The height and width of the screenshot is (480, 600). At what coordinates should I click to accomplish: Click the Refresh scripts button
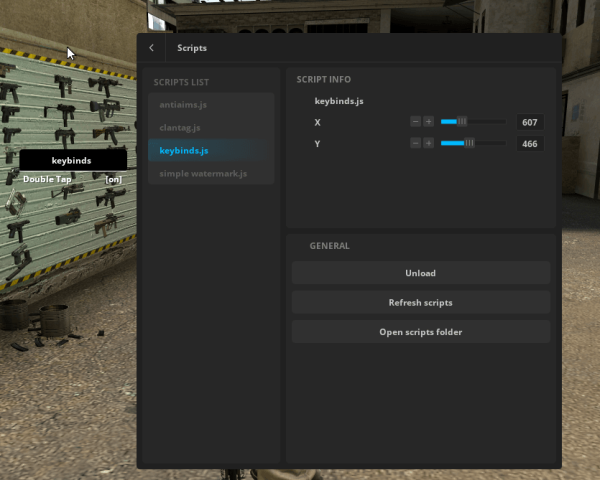coord(421,302)
